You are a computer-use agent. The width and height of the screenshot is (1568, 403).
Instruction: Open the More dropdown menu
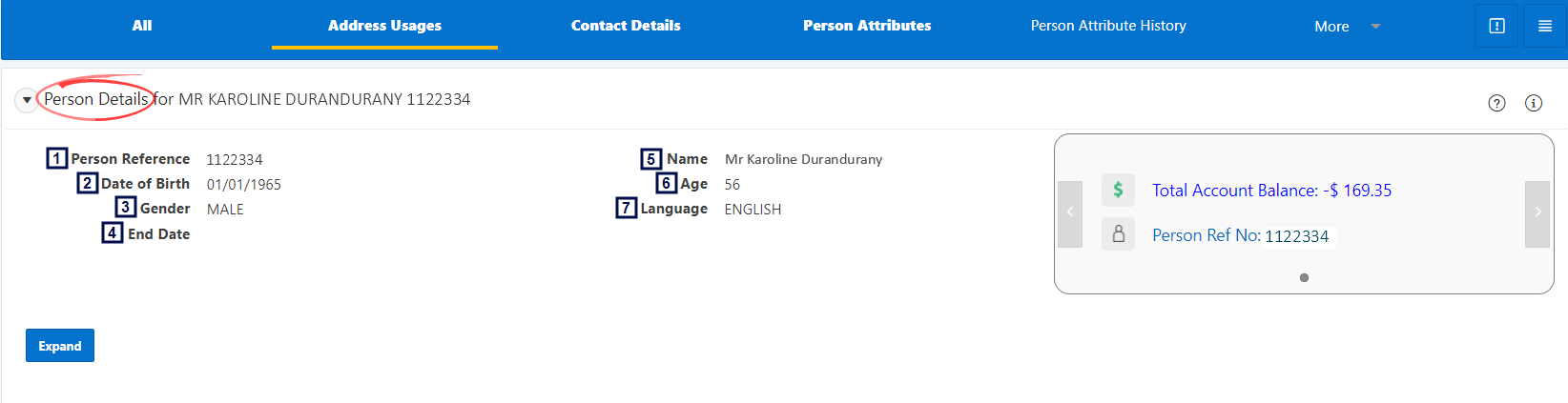(1331, 27)
